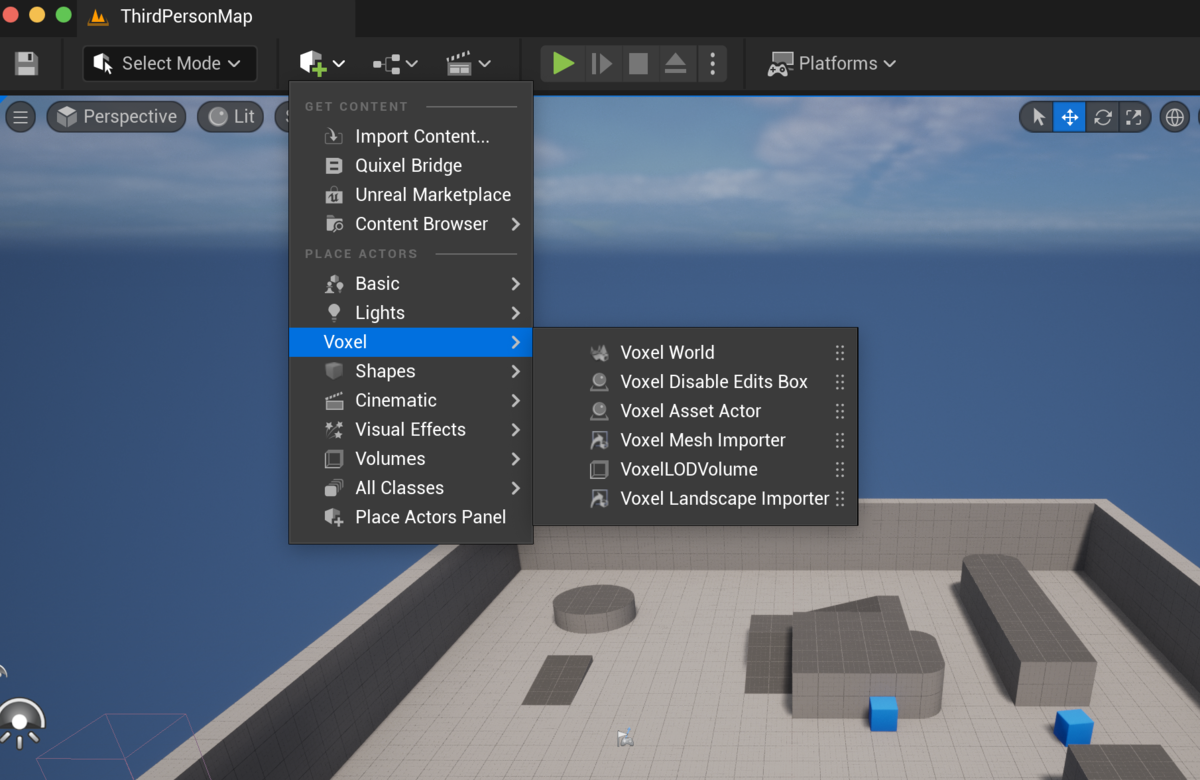Select Voxel Mesh Importer entry
Viewport: 1200px width, 780px height.
coord(695,440)
